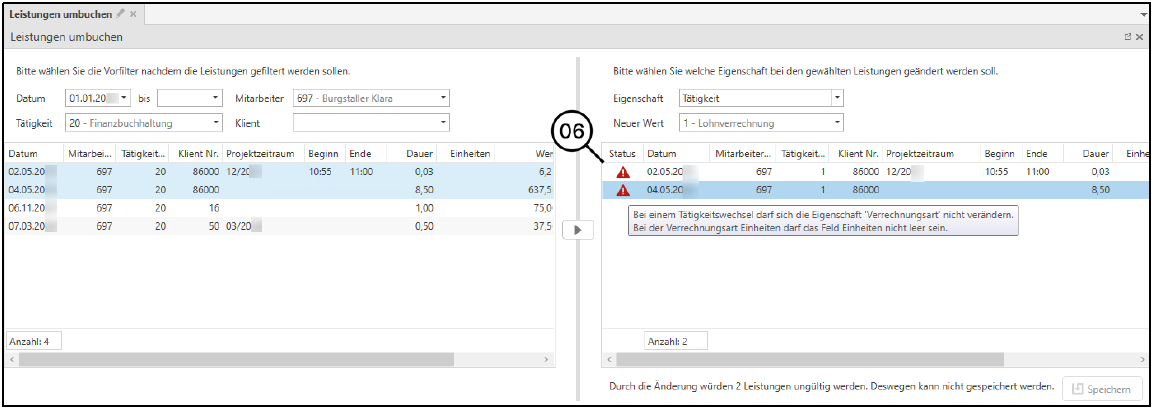Click the warning icon in the 04.05 row
Screen dimensions: 1154x409
click(624, 189)
